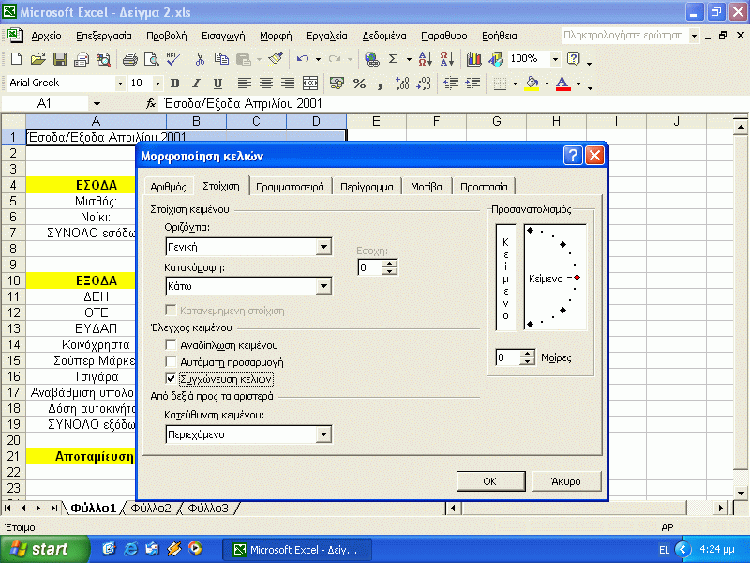Open a file with the Open folder icon
750x563 pixels.
click(x=38, y=59)
